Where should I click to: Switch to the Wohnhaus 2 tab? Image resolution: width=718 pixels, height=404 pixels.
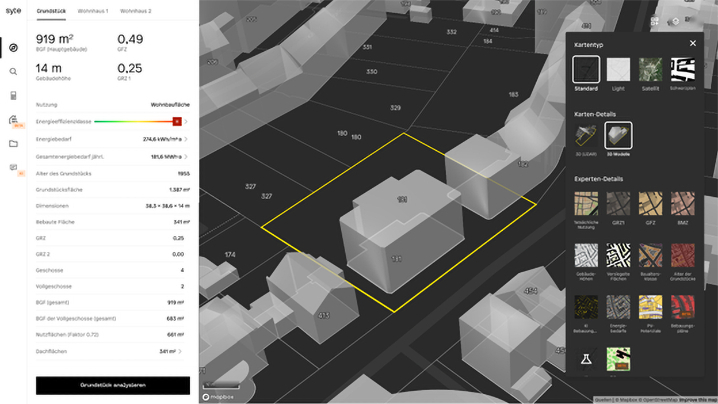136,10
